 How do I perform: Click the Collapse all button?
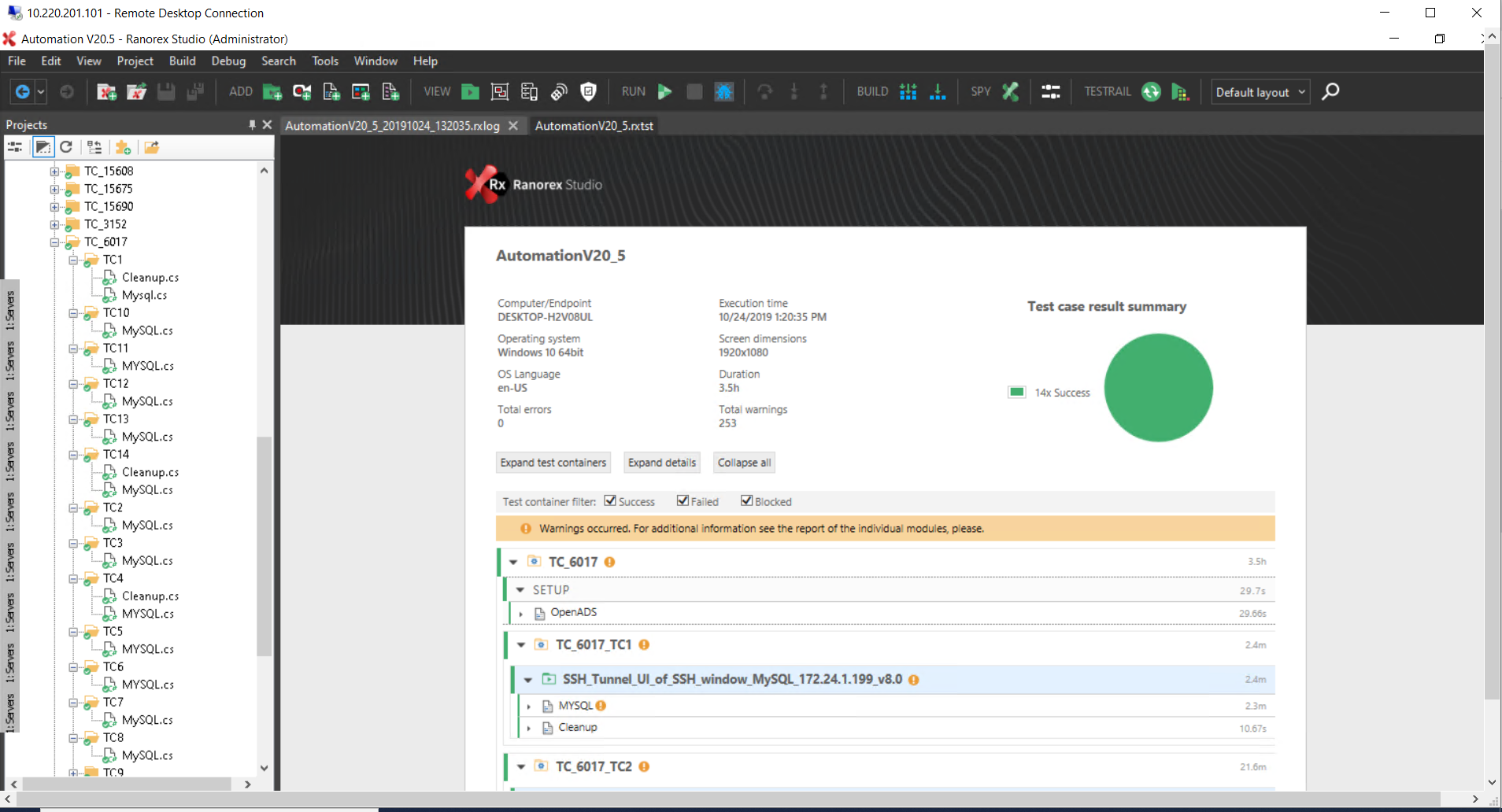(x=744, y=463)
